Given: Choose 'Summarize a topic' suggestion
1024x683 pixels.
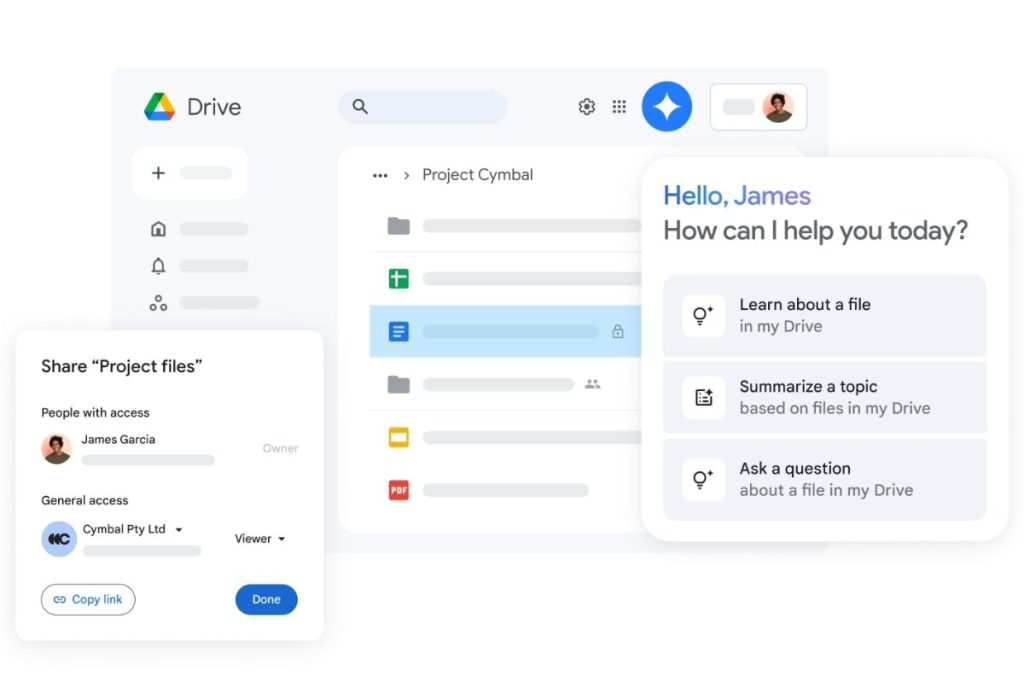Looking at the screenshot, I should click(824, 398).
